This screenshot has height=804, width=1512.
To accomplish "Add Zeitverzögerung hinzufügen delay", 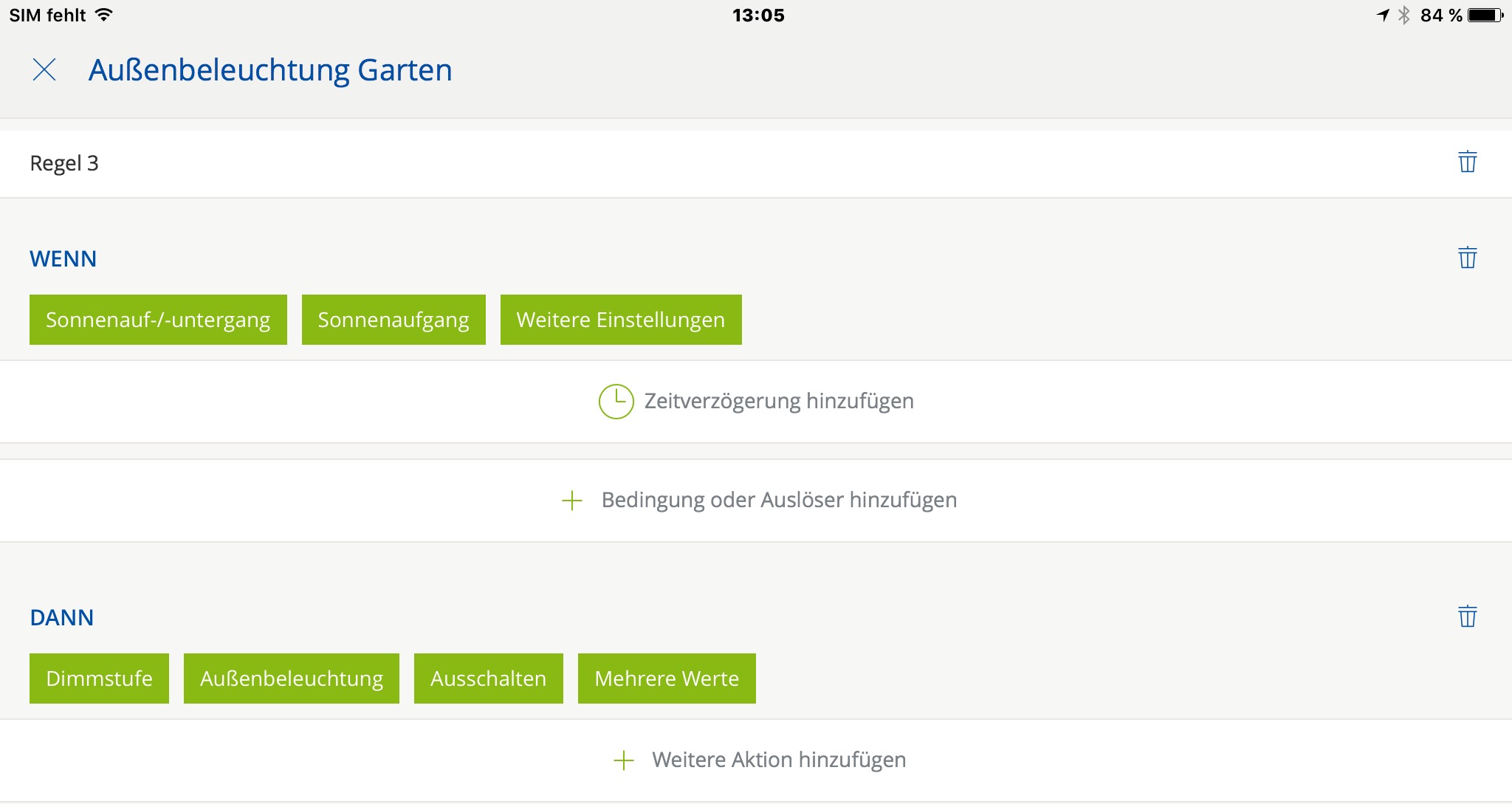I will (x=778, y=402).
